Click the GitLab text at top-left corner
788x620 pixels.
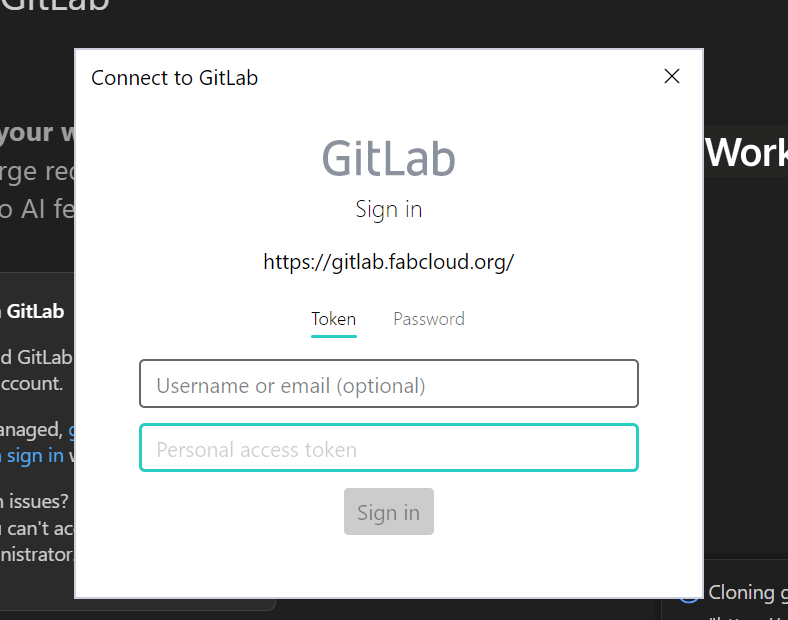tap(55, 5)
